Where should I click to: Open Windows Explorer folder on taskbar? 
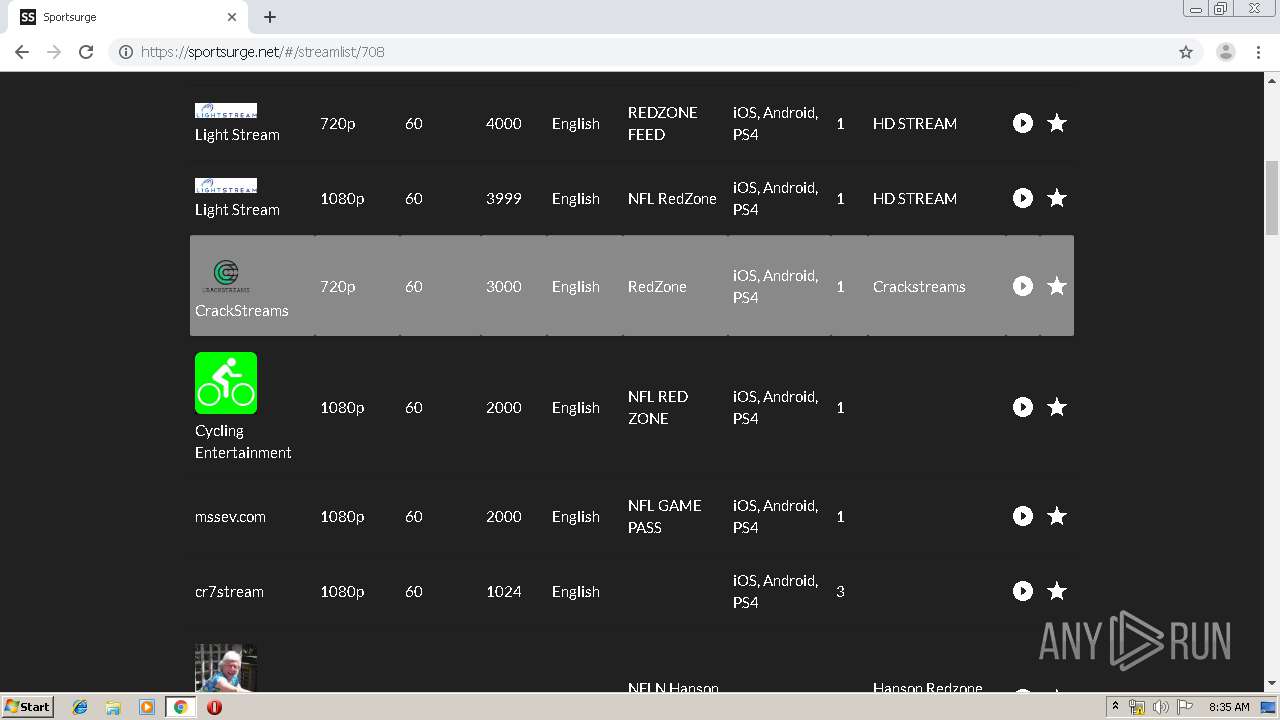[x=113, y=707]
